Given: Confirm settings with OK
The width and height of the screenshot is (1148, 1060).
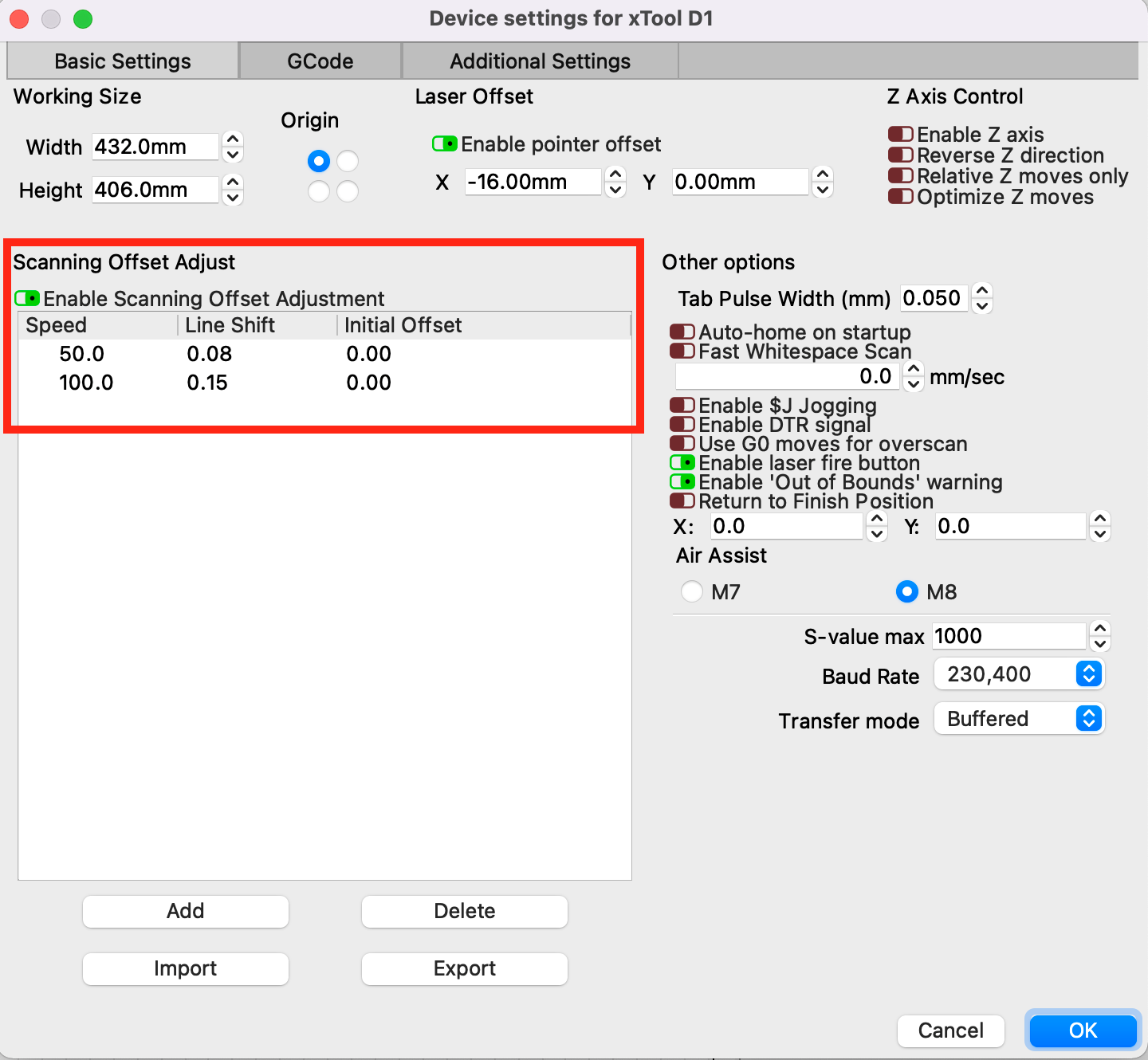Looking at the screenshot, I should click(x=1083, y=1031).
